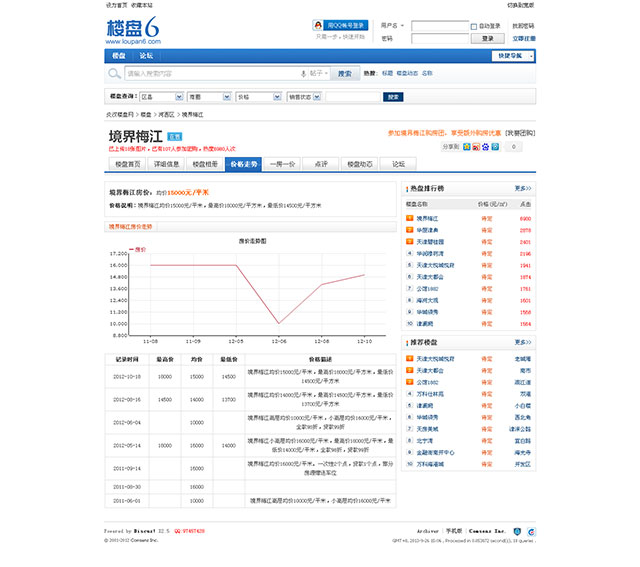The image size is (640, 567).
Task: Open the 区县 district dropdown
Action: [x=160, y=97]
